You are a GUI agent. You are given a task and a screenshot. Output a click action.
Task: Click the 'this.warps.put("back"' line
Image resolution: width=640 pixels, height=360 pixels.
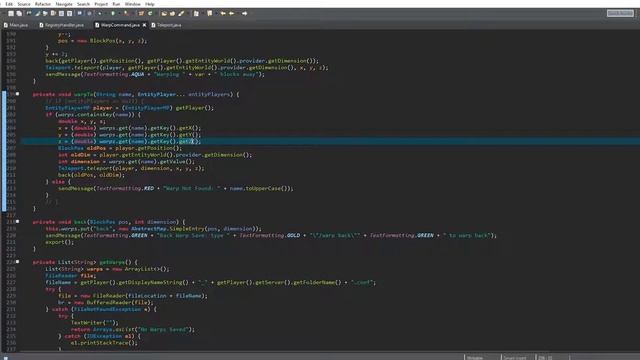click(x=153, y=229)
